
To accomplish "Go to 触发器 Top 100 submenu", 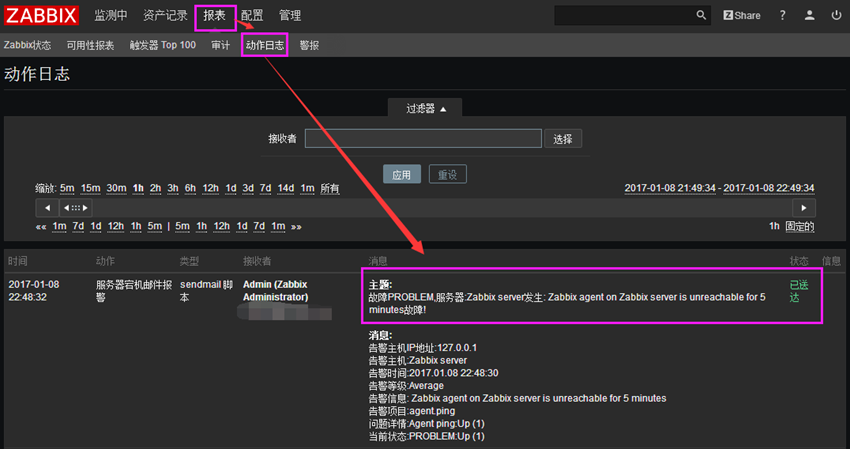I will coord(163,46).
